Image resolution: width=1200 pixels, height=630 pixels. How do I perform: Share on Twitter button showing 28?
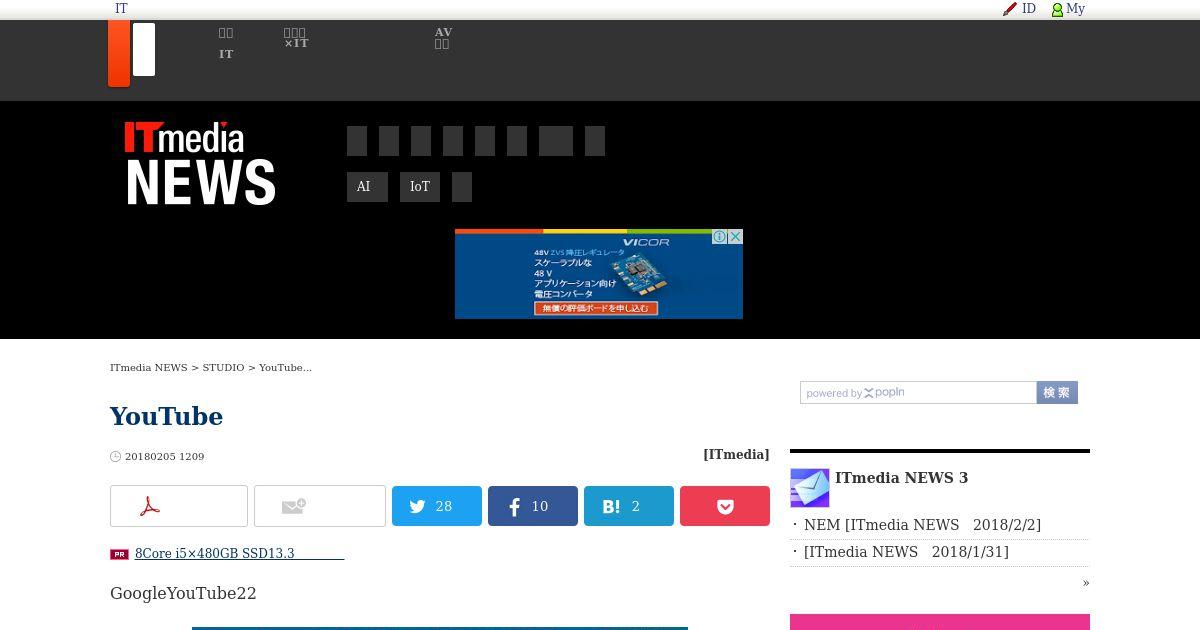(437, 506)
